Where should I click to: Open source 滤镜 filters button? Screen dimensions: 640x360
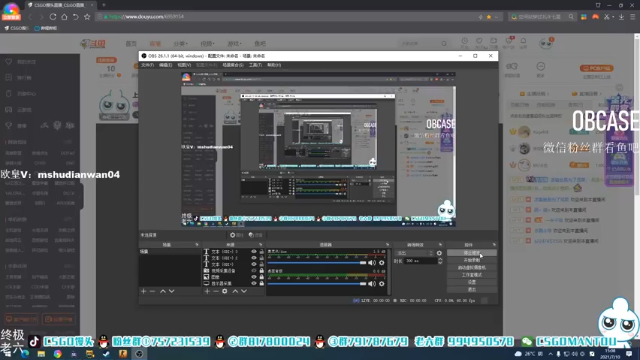[x=256, y=235]
